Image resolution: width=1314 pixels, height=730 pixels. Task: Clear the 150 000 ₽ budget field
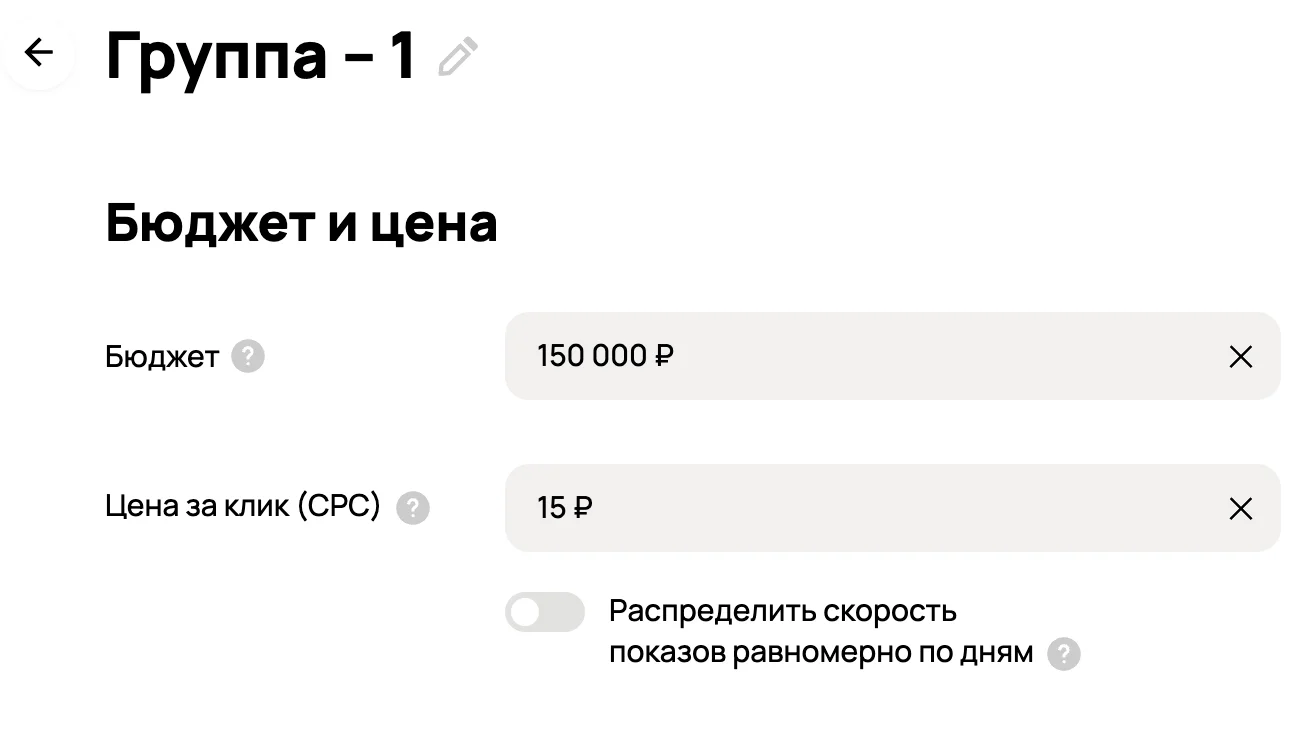(x=1240, y=357)
